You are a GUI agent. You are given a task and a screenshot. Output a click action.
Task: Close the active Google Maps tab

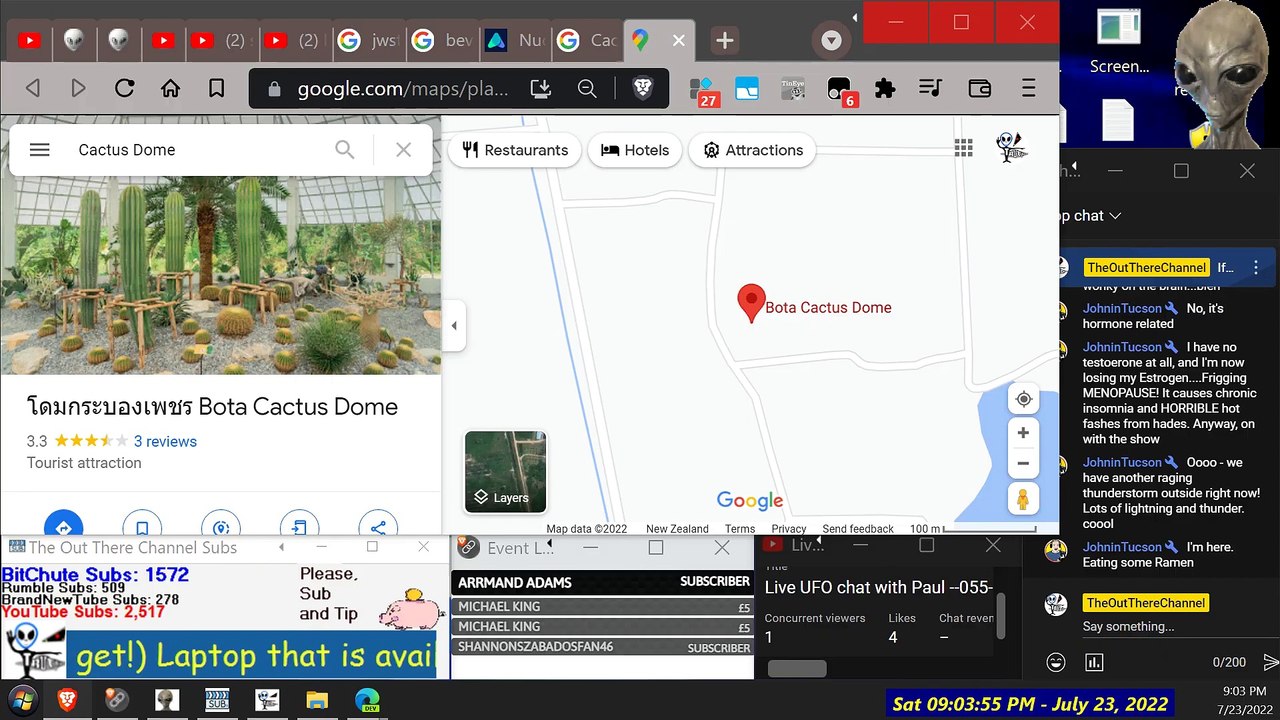click(x=679, y=41)
